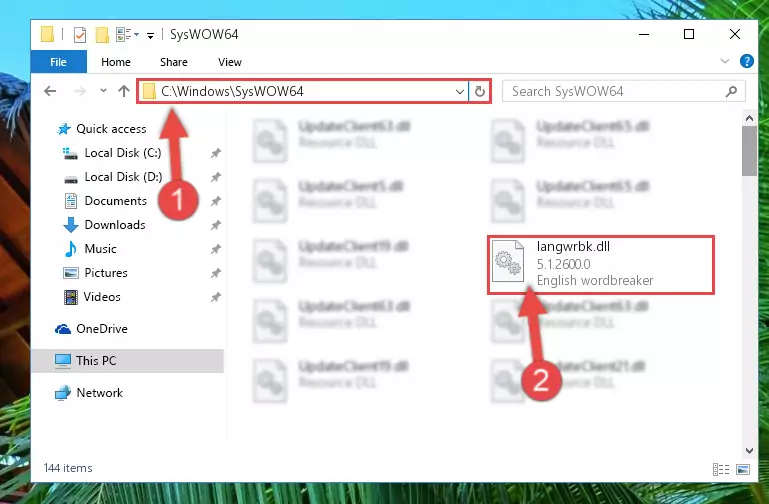Switch to the Home ribbon tab
769x504 pixels.
coord(116,62)
